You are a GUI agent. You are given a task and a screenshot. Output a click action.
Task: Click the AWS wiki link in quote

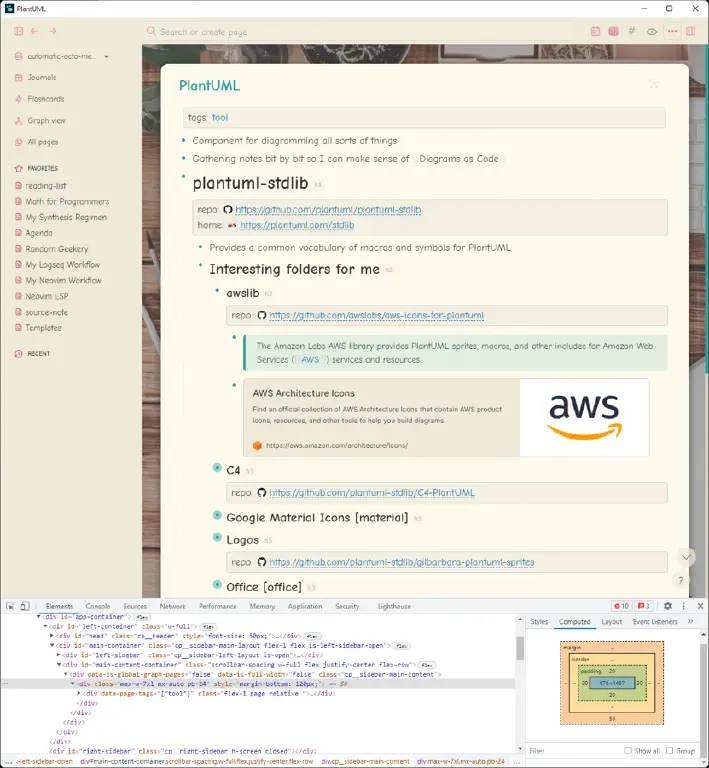[310, 360]
